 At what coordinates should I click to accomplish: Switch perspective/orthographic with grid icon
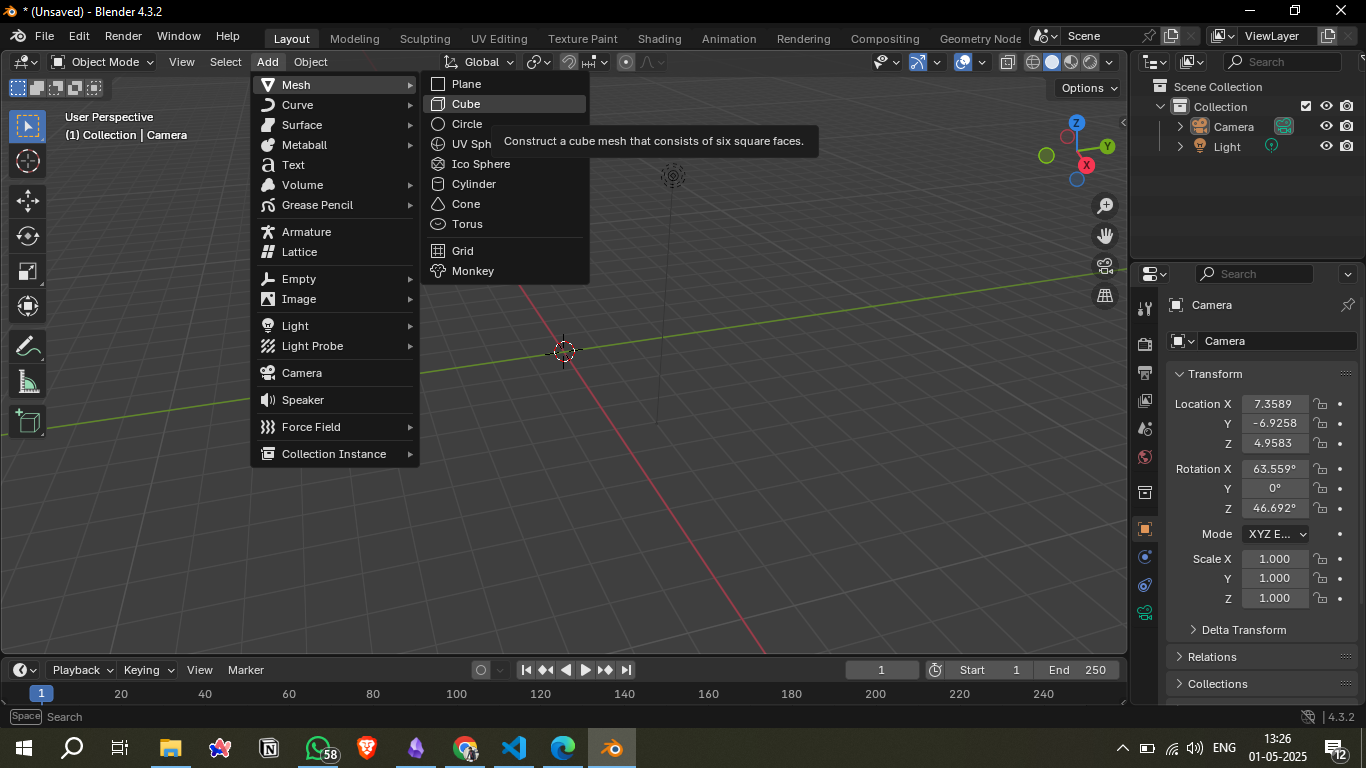tap(1105, 296)
